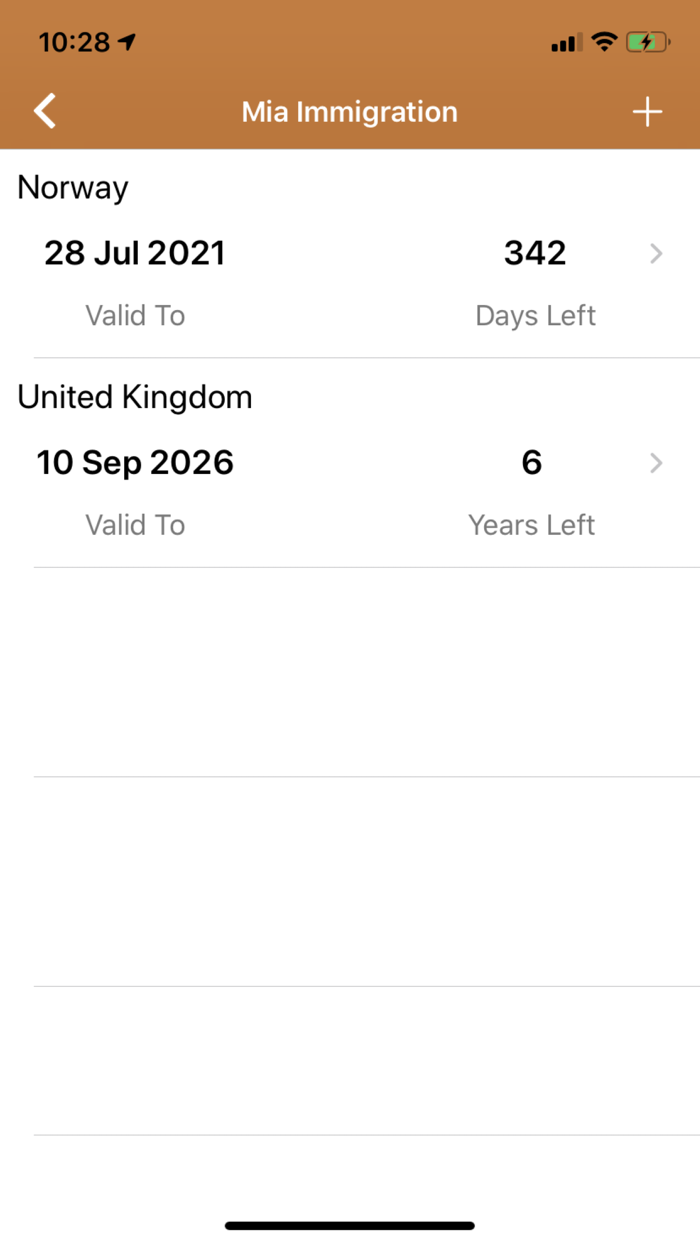Tap the 6 years left value
The image size is (700, 1244).
coord(531,463)
